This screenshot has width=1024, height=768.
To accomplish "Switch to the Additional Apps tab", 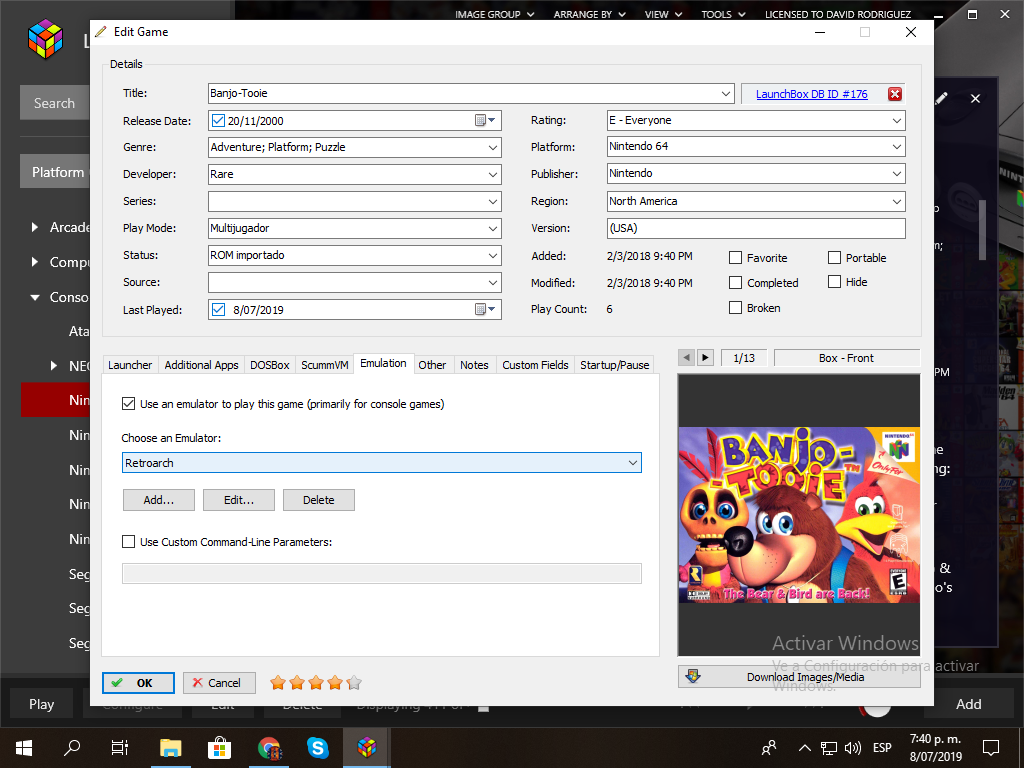I will click(201, 364).
